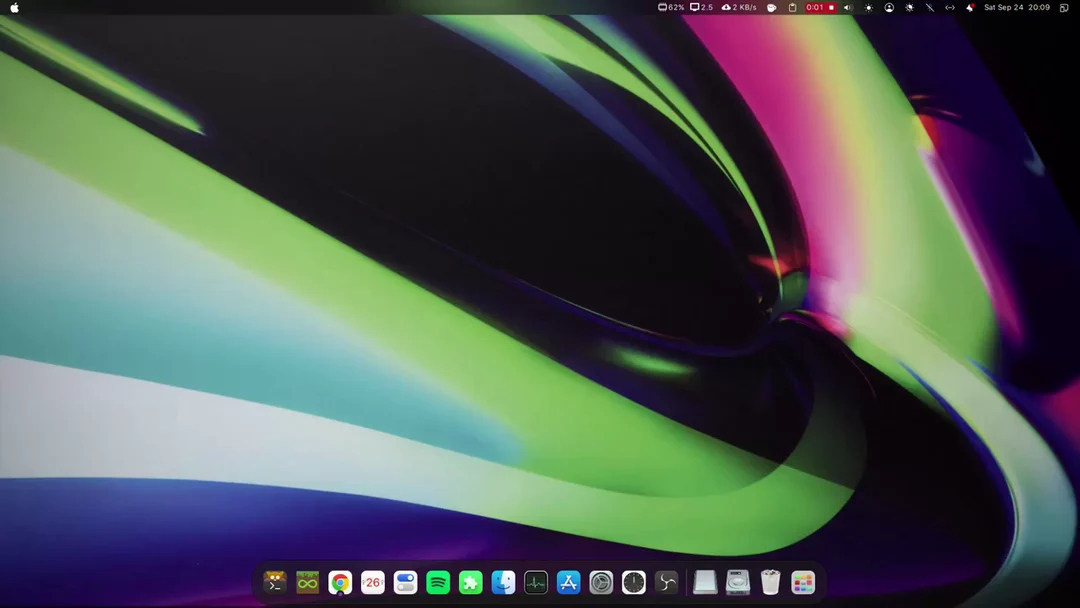Screen dimensions: 1080x608
Task: Open the Calendar app showing 26
Action: point(372,582)
